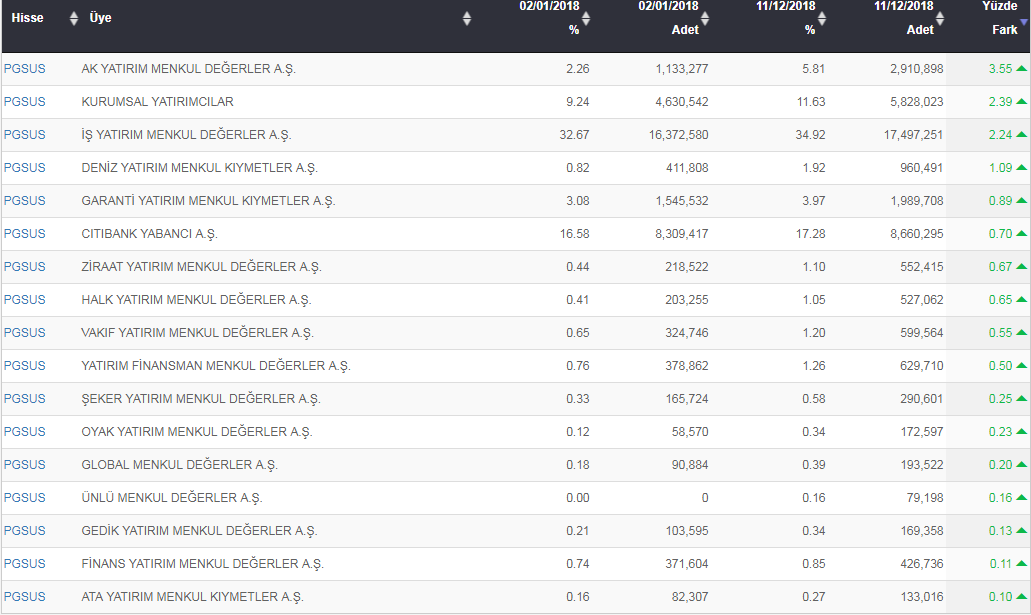
Task: Select ÜNLÜ MENKUL DEĞERLER A.Ş. name
Action: point(172,497)
